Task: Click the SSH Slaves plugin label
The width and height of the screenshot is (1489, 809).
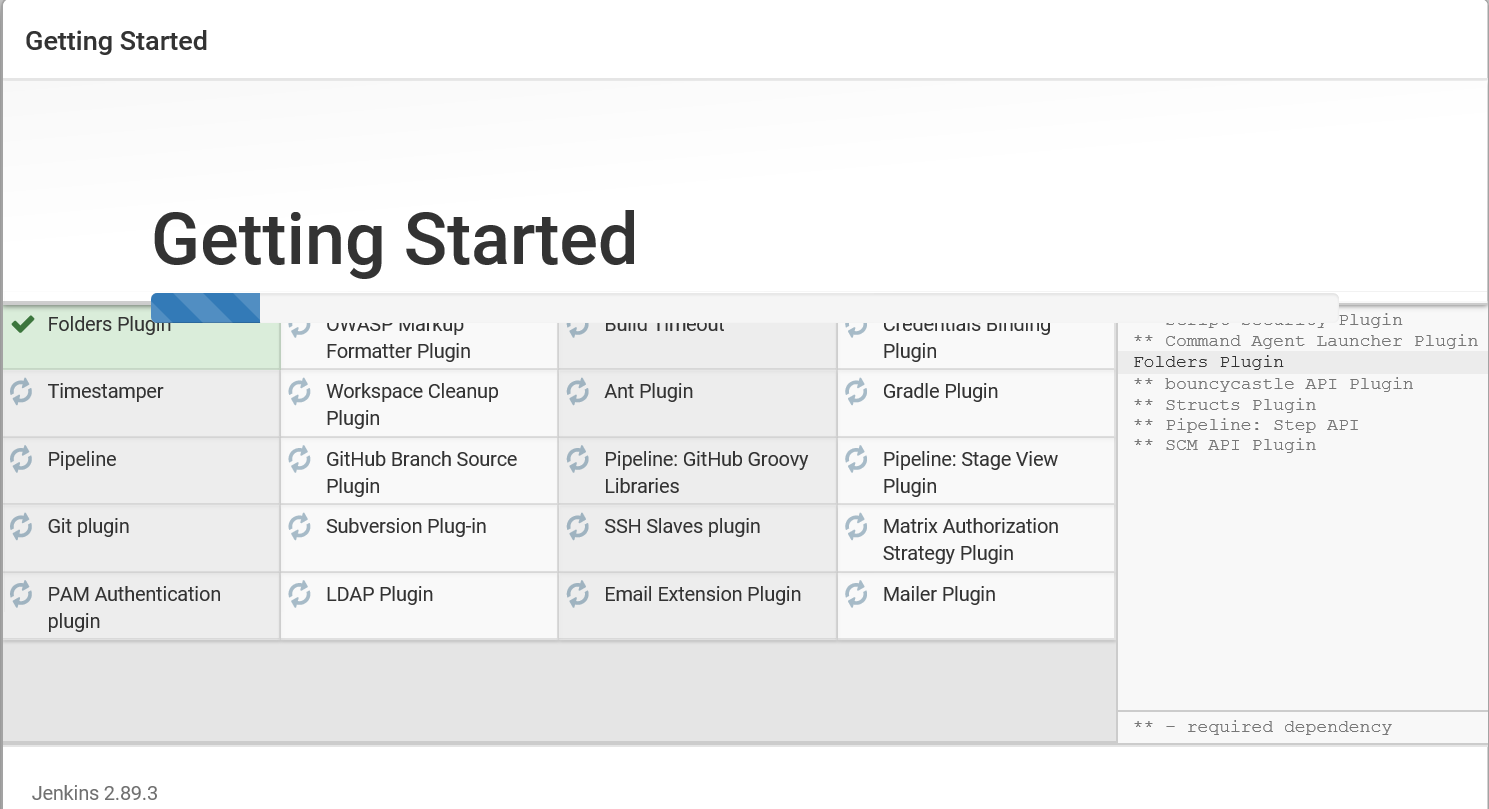Action: pyautogui.click(x=682, y=527)
